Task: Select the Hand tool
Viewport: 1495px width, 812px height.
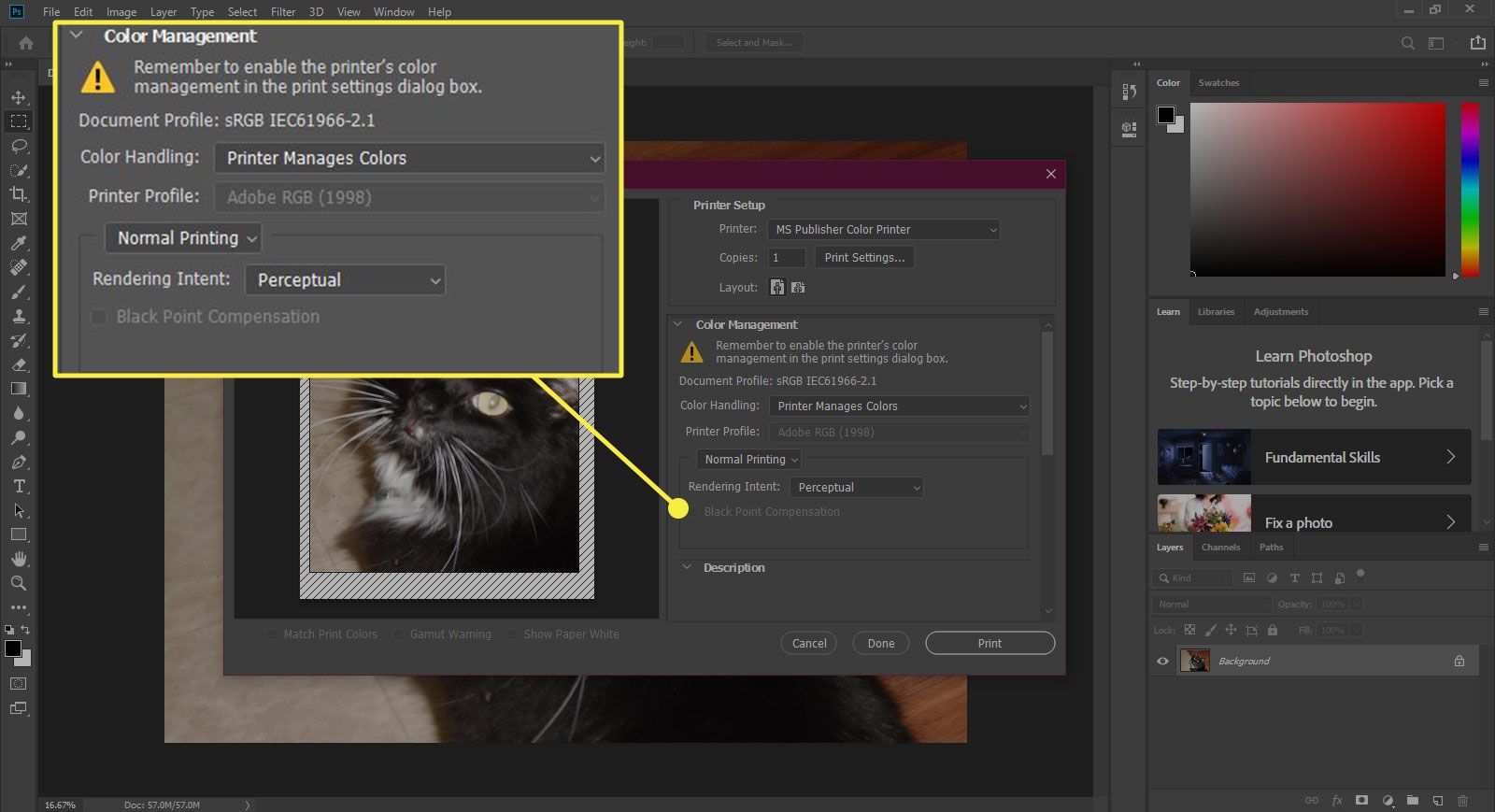Action: [19, 559]
